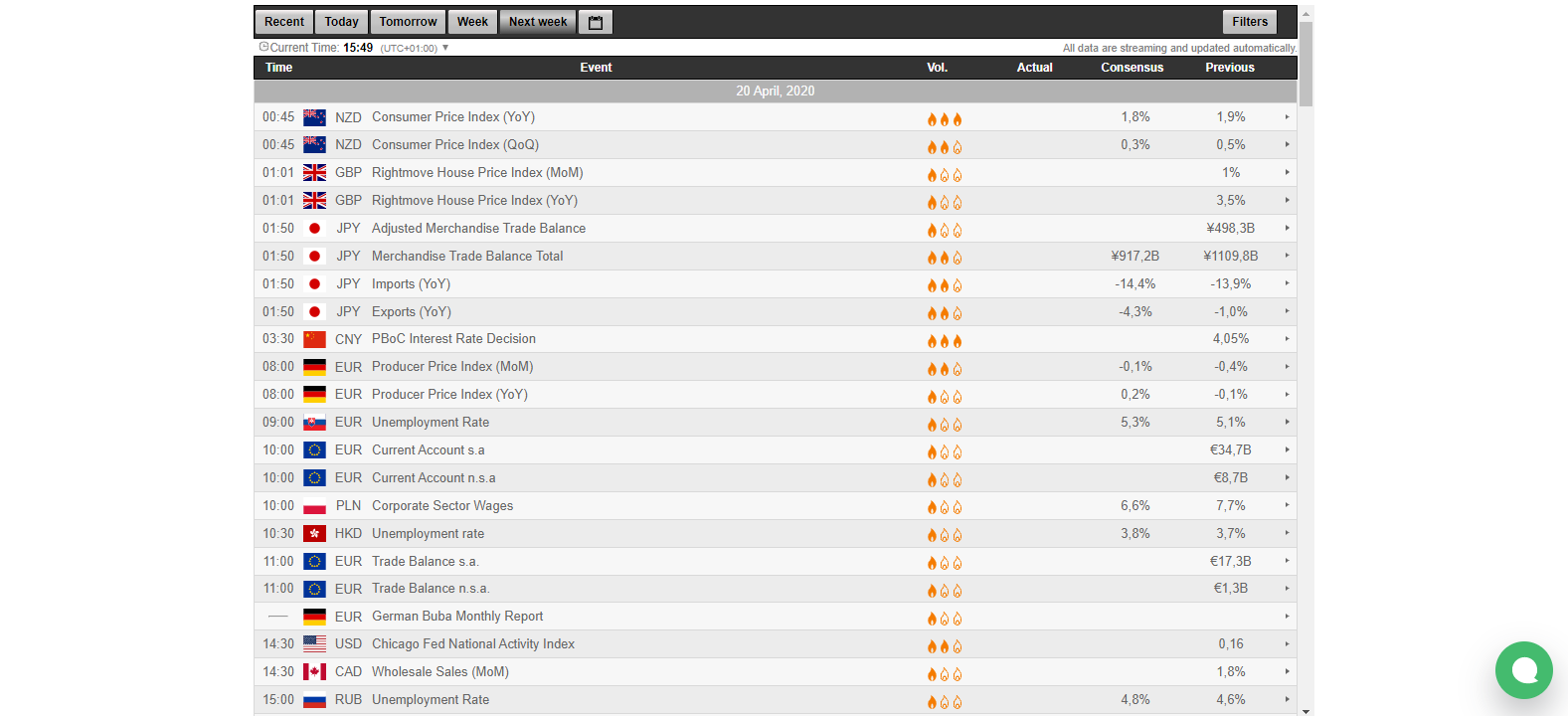
Task: Switch to the Tomorrow tab
Action: pyautogui.click(x=408, y=22)
